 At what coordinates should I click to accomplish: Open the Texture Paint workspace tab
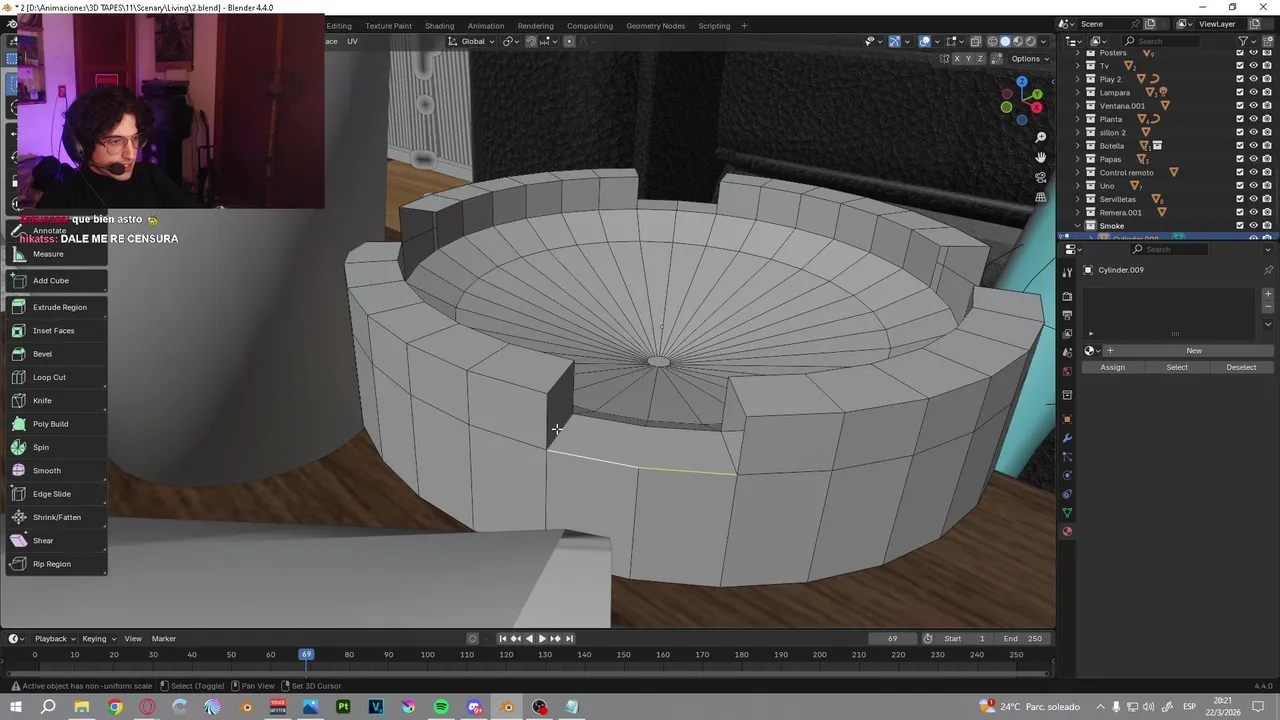[388, 26]
